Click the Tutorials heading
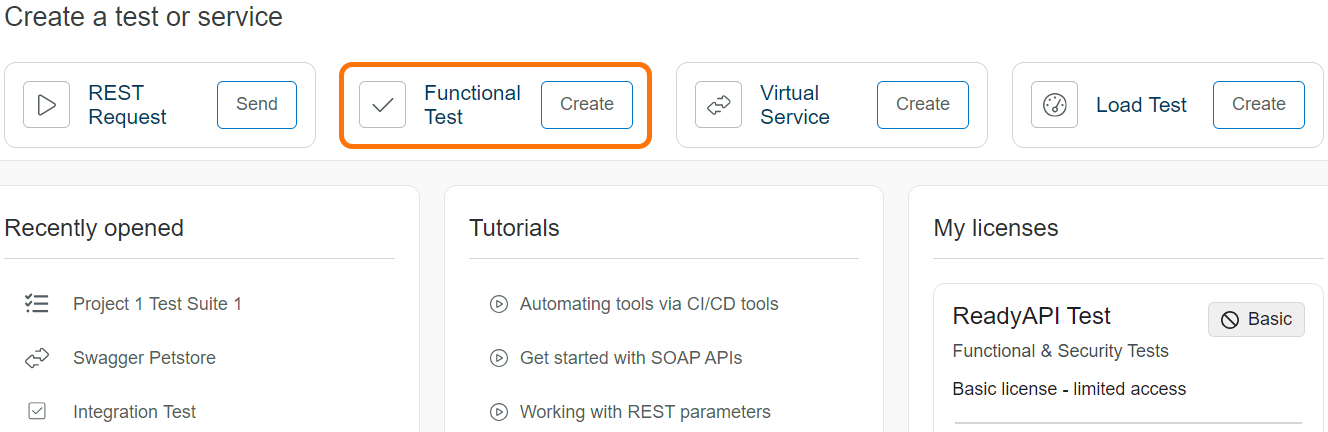Viewport: 1328px width, 432px height. click(514, 228)
